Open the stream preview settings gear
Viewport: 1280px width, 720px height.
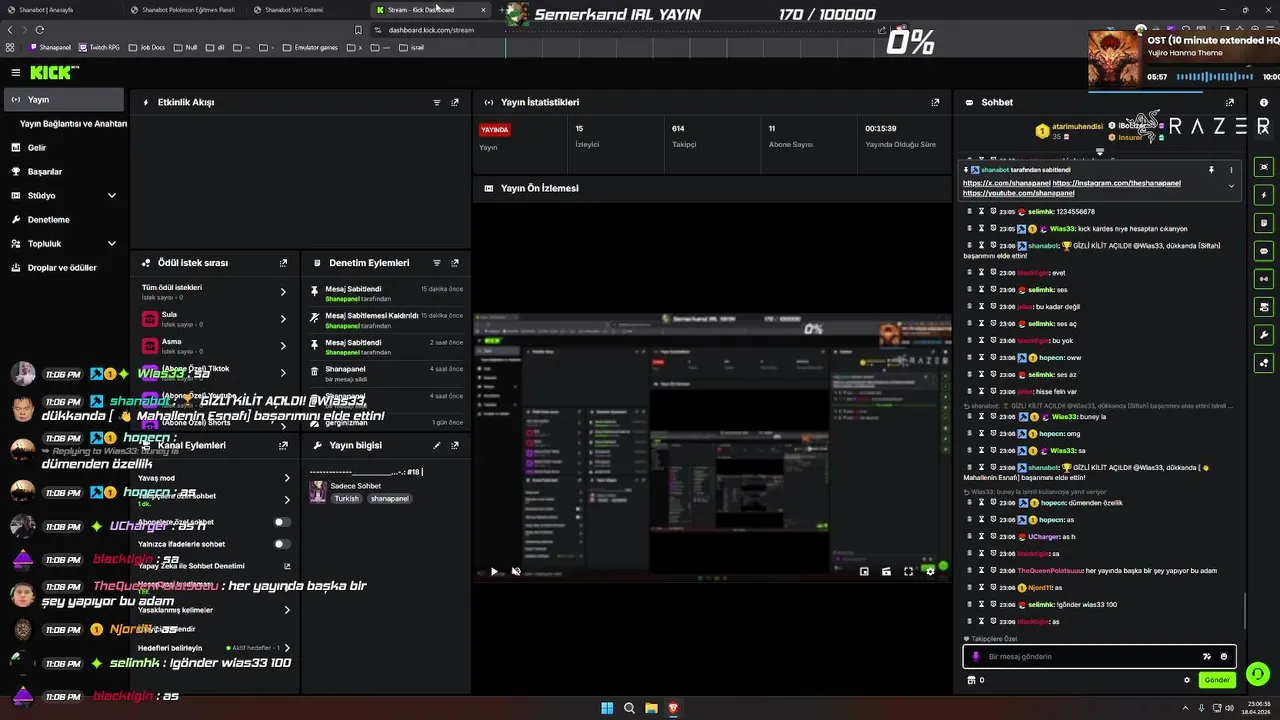pyautogui.click(x=930, y=572)
